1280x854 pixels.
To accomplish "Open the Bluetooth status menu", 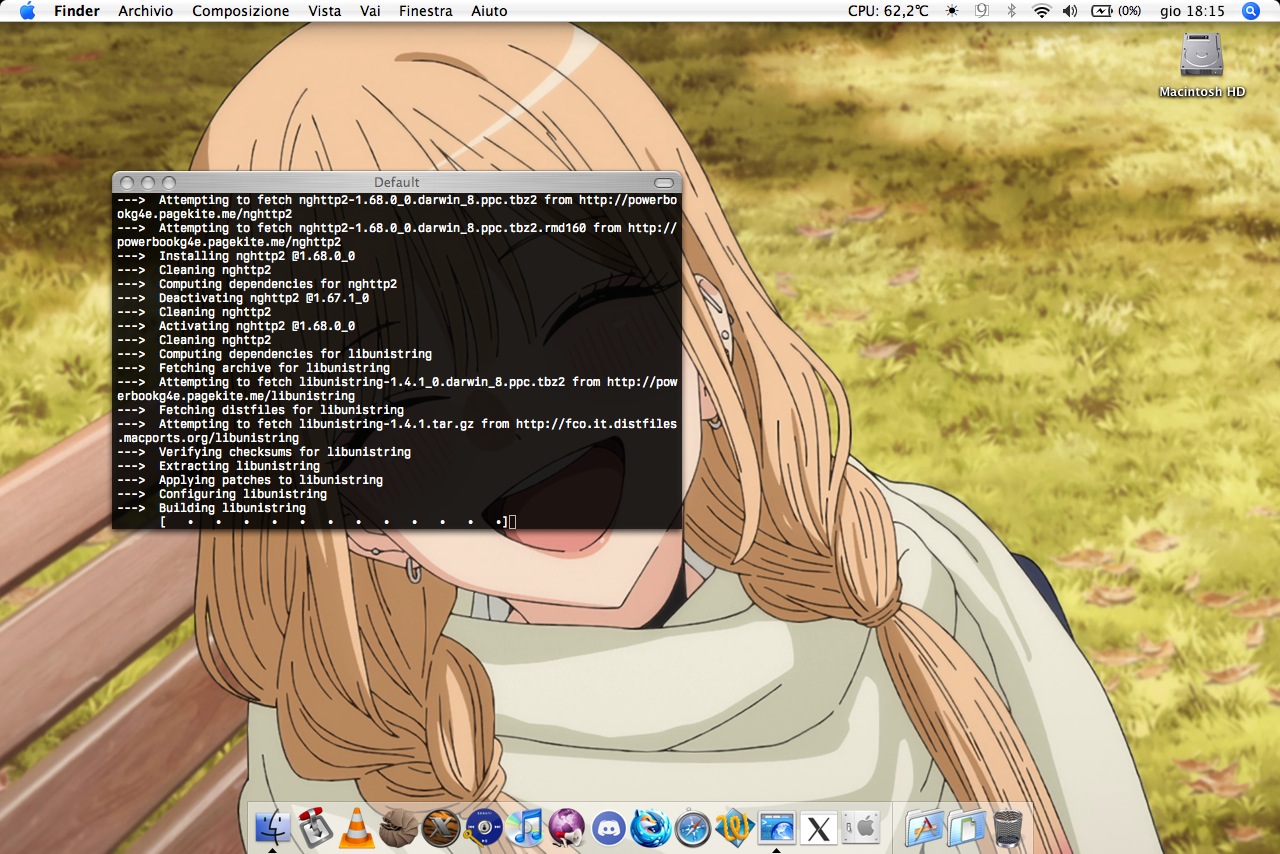I will (1011, 11).
